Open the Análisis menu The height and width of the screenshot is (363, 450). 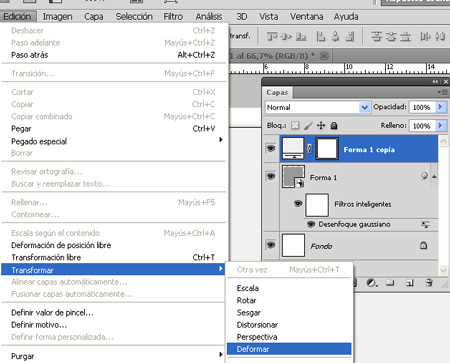pos(209,17)
